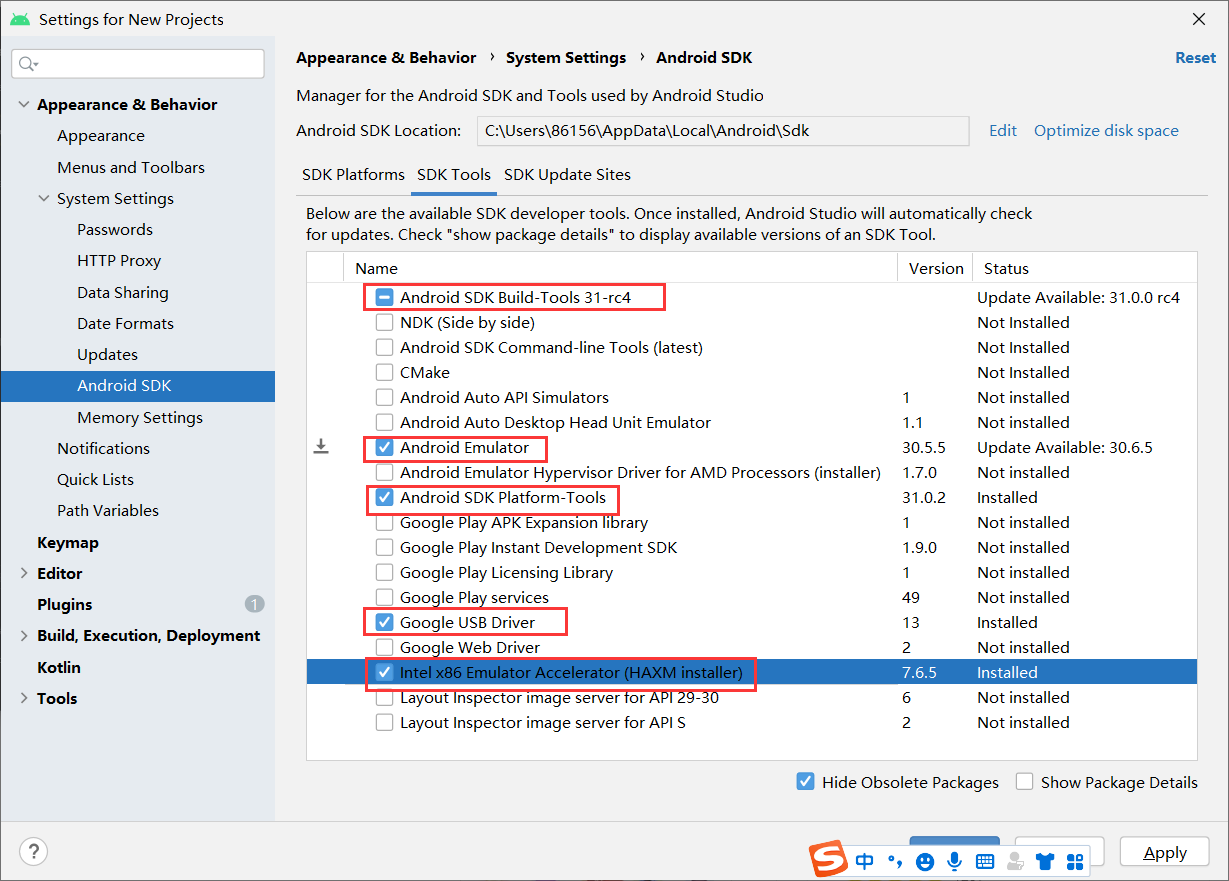Check Android Auto Desktop Head Unit Emulator

tap(384, 422)
